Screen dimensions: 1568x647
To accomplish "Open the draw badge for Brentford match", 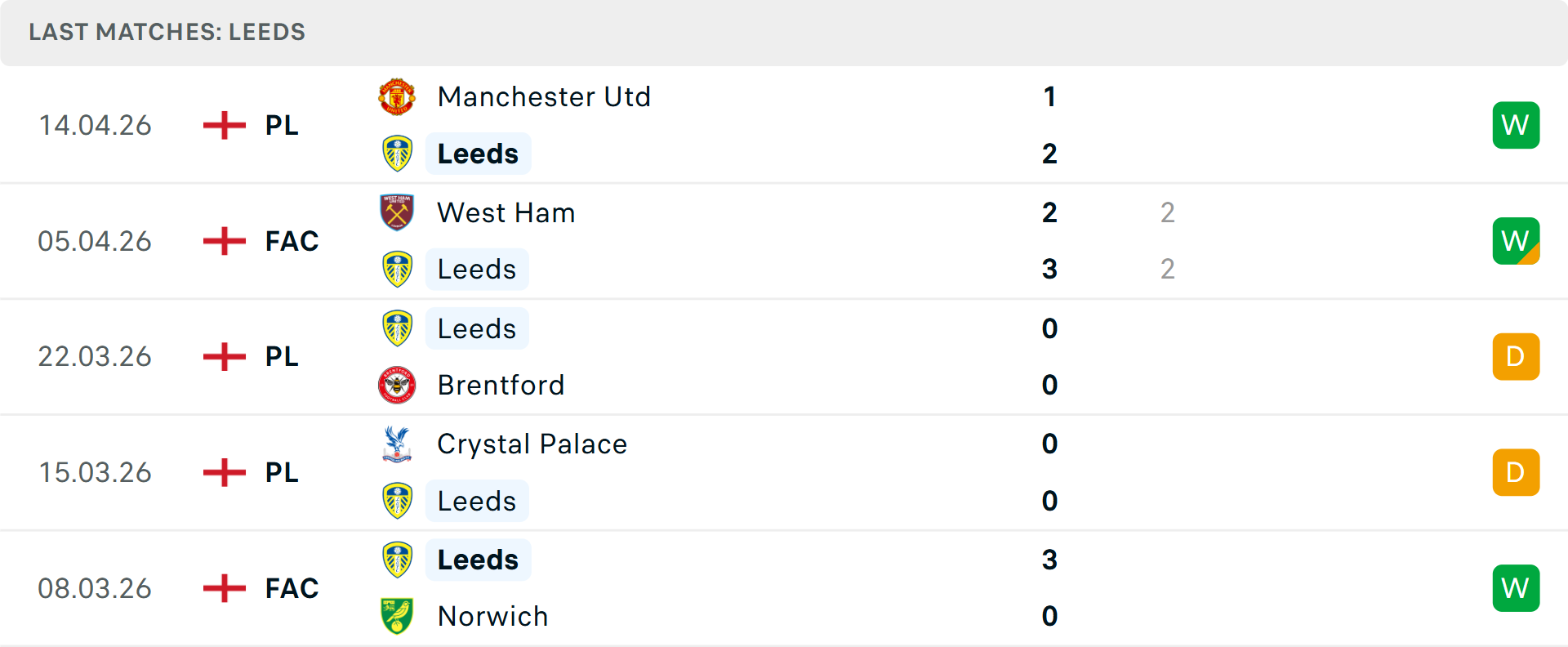I will (x=1516, y=357).
